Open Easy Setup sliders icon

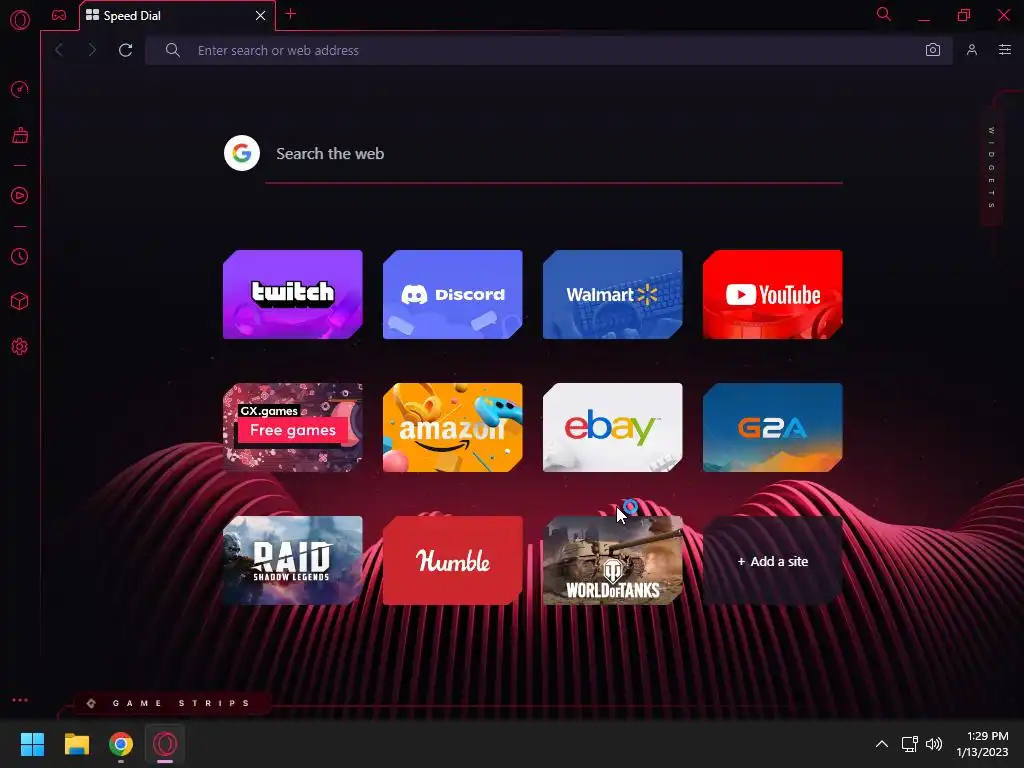[x=1005, y=50]
